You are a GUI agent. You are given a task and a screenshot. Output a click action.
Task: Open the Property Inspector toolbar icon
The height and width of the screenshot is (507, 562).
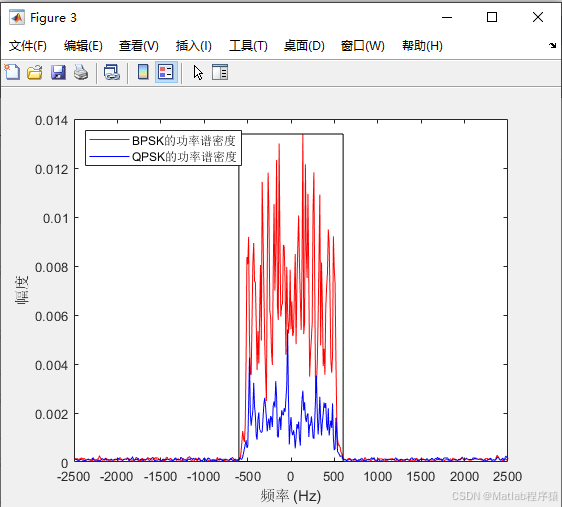(220, 72)
